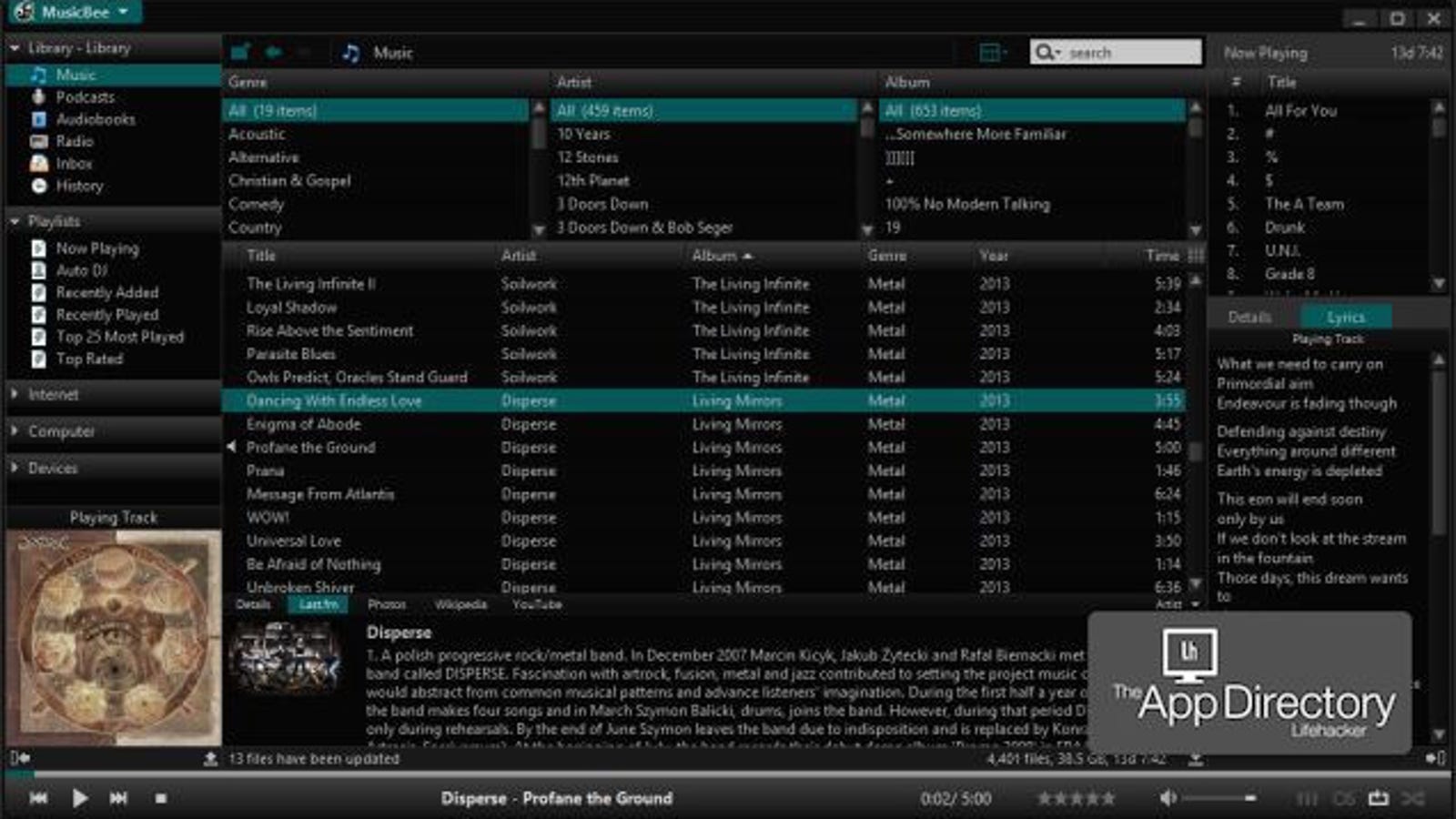Screen dimensions: 1456x819
Task: Stop playback with the stop button
Action: click(160, 798)
